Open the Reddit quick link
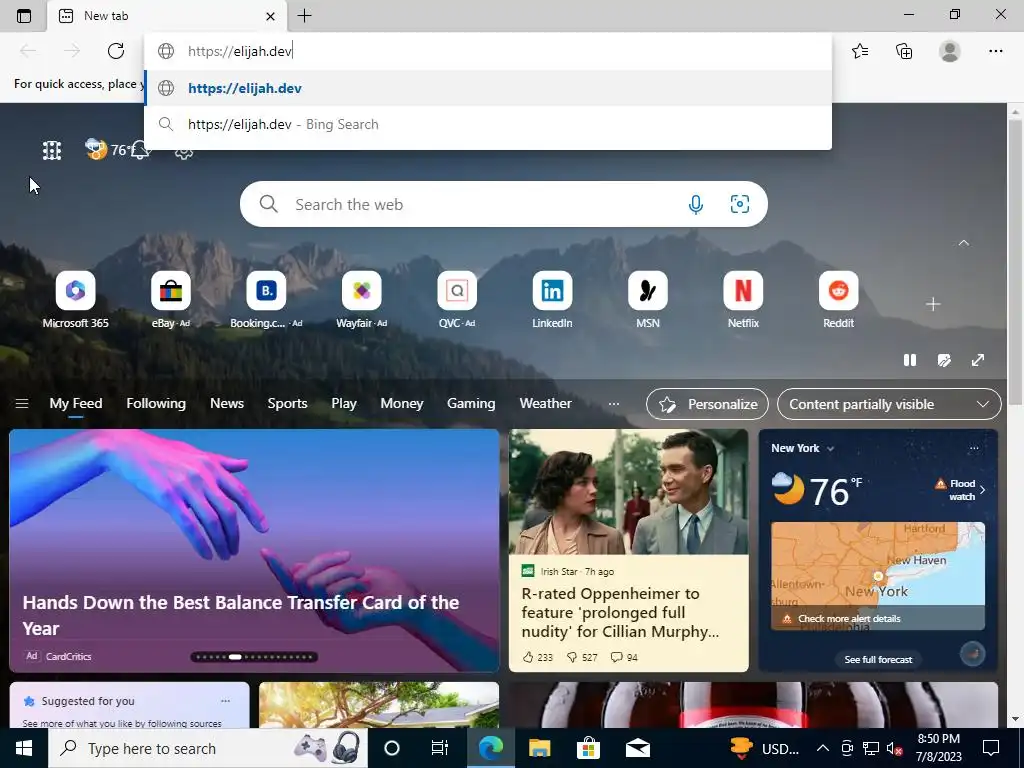This screenshot has height=768, width=1024. 839,300
